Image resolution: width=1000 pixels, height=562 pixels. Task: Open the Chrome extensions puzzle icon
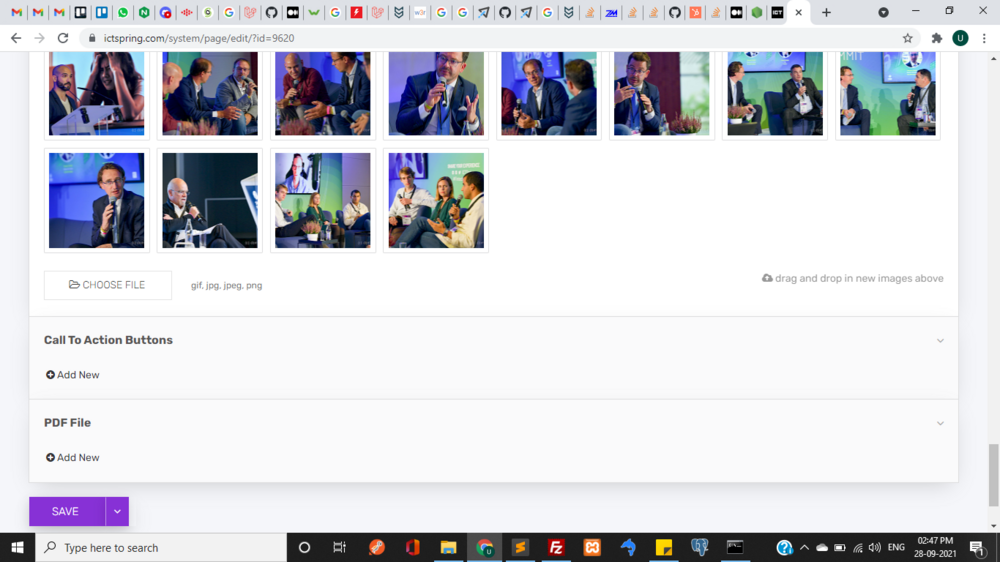point(937,38)
